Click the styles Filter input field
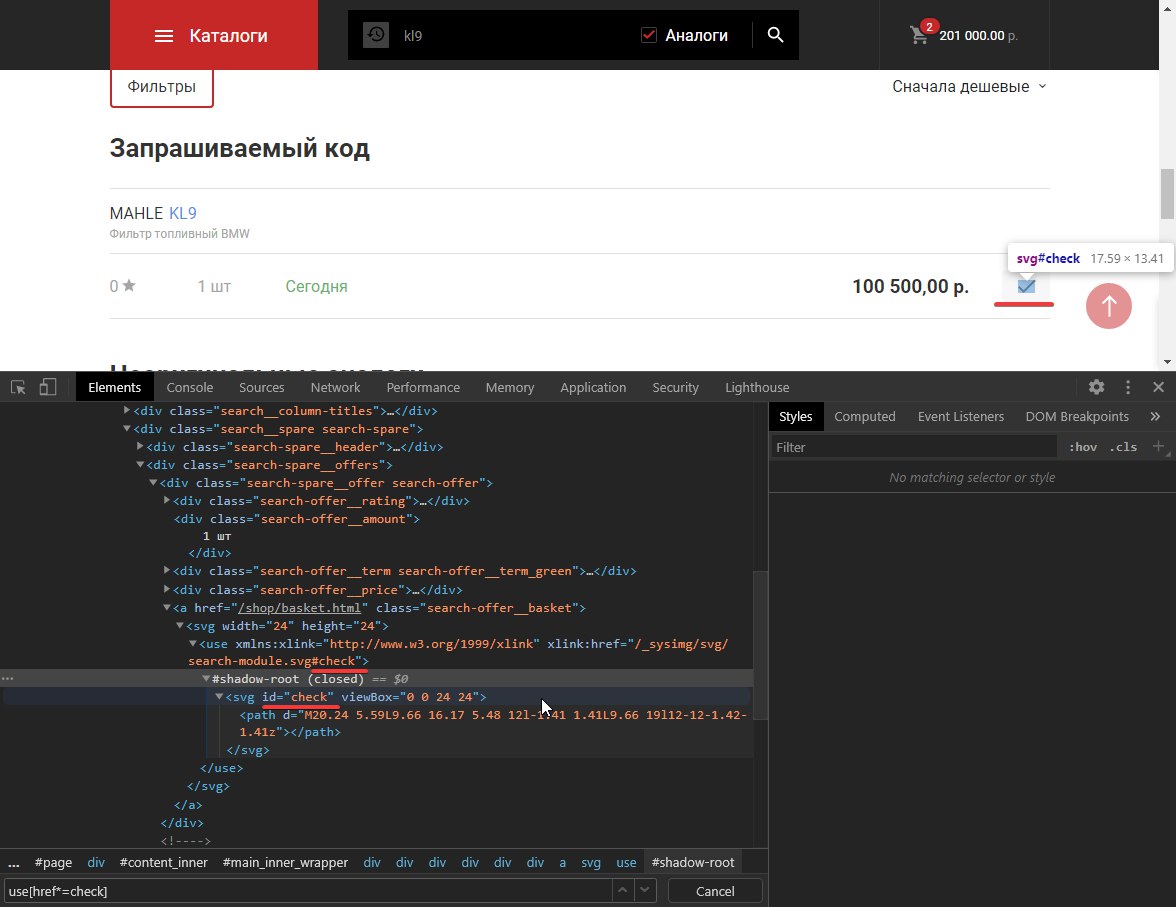1176x907 pixels. click(914, 447)
